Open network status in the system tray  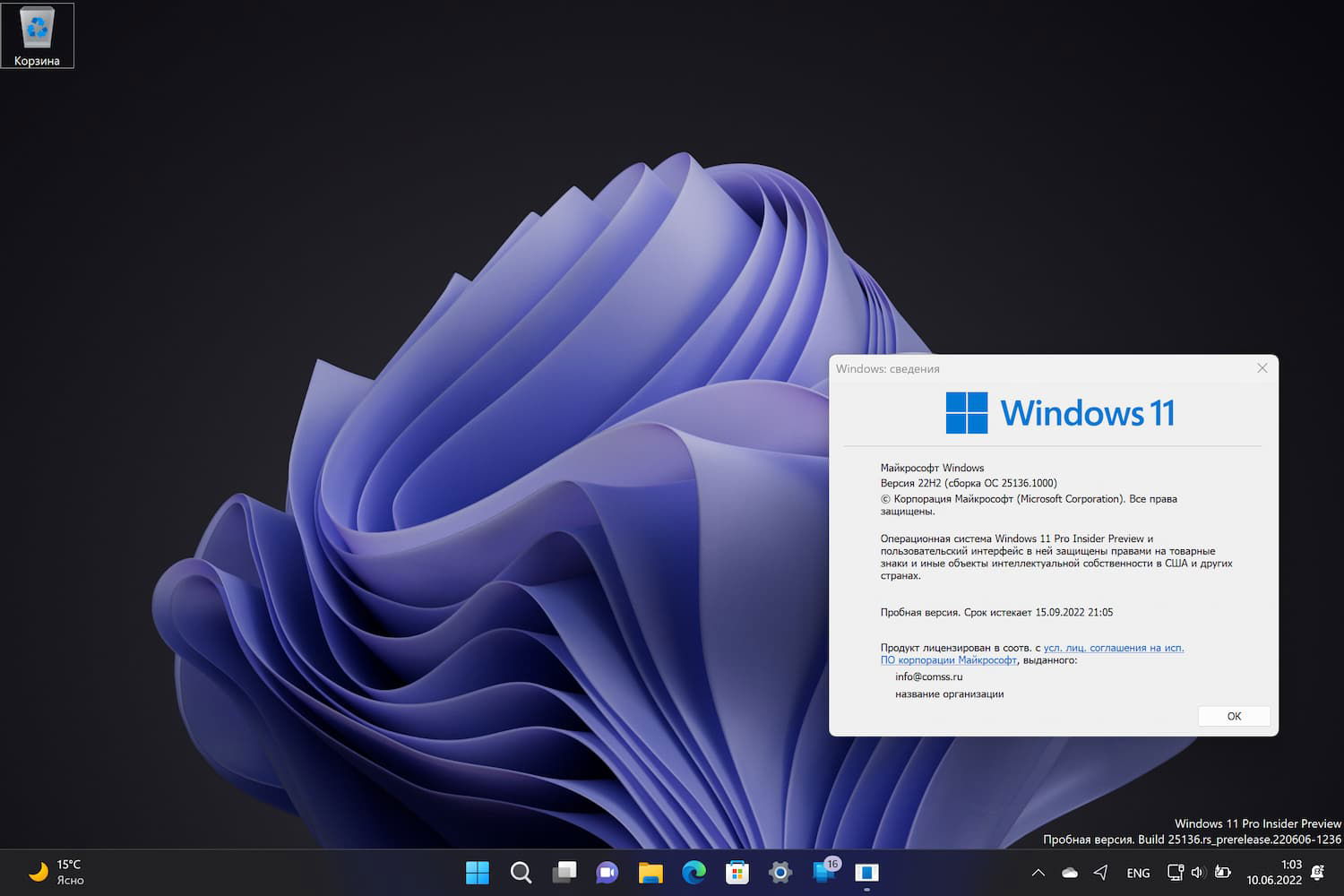1176,872
